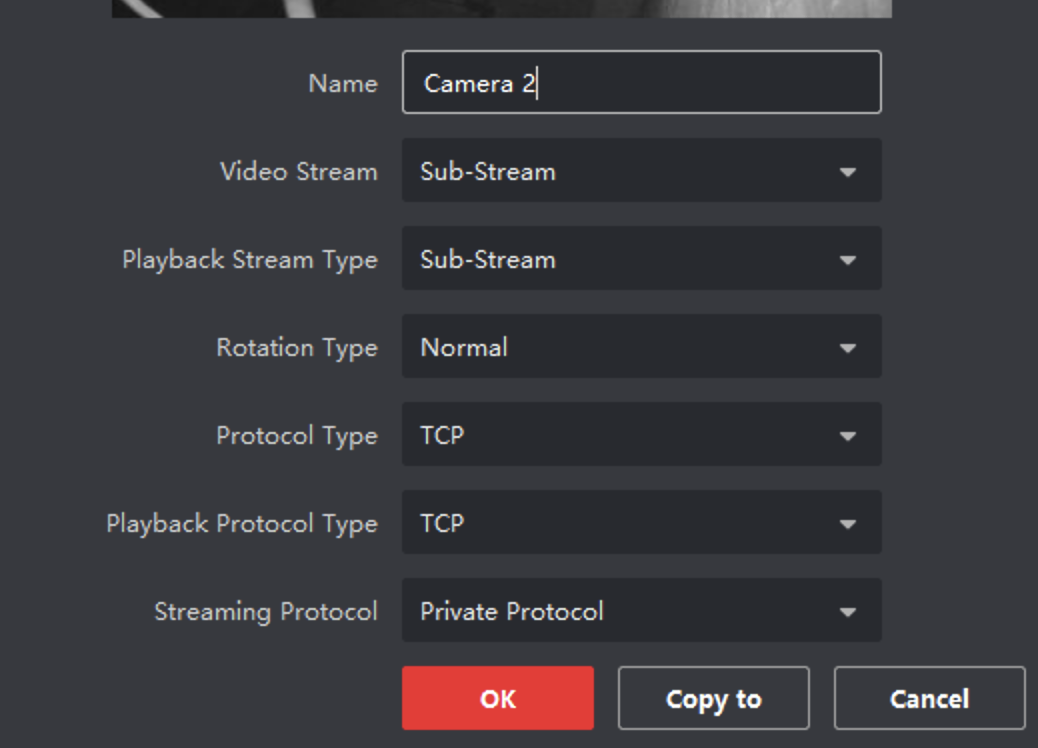Click the Rotation Type label text
Image resolution: width=1038 pixels, height=748 pixels.
tap(297, 348)
